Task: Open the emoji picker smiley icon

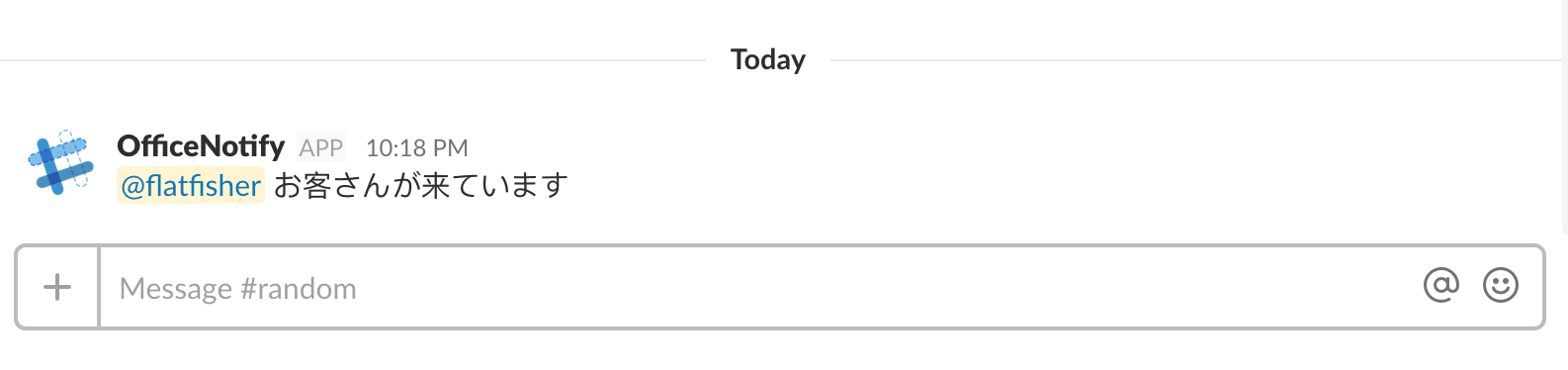Action: tap(1500, 286)
